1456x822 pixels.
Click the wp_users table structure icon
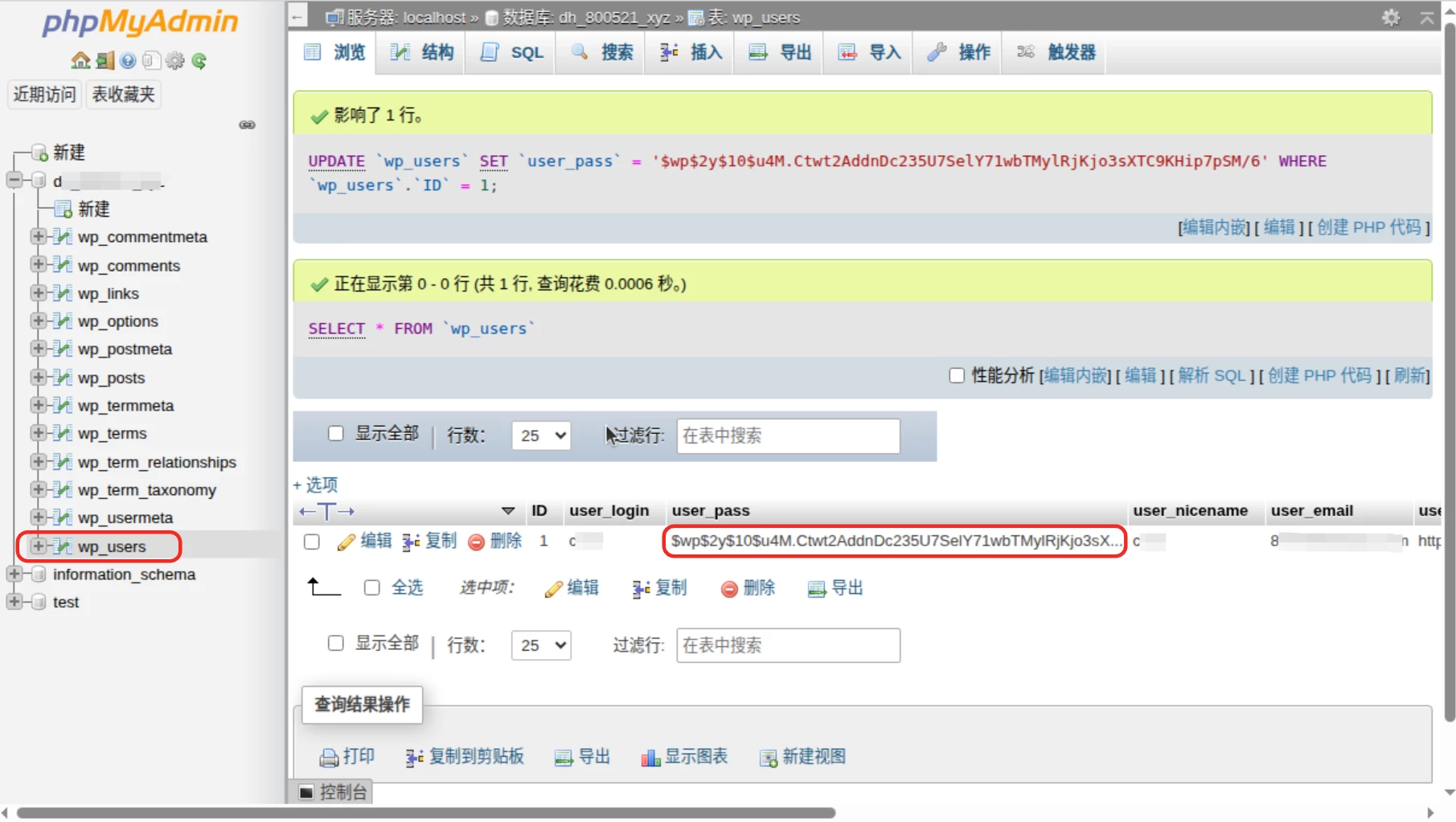63,546
